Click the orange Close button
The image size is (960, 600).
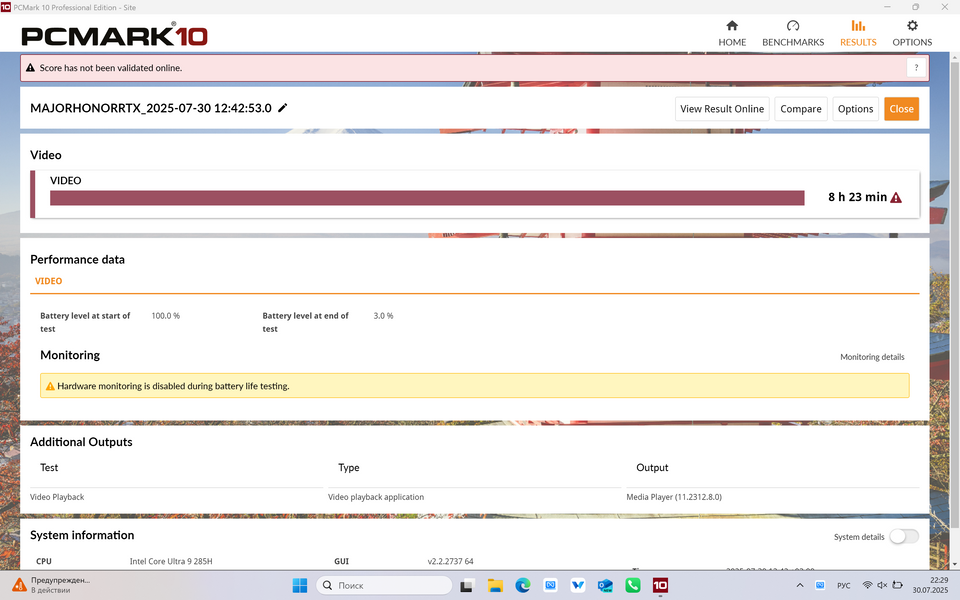point(901,109)
